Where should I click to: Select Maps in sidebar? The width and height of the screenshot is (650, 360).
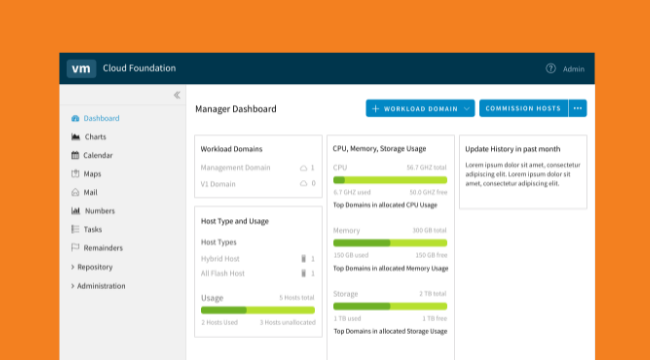92,174
